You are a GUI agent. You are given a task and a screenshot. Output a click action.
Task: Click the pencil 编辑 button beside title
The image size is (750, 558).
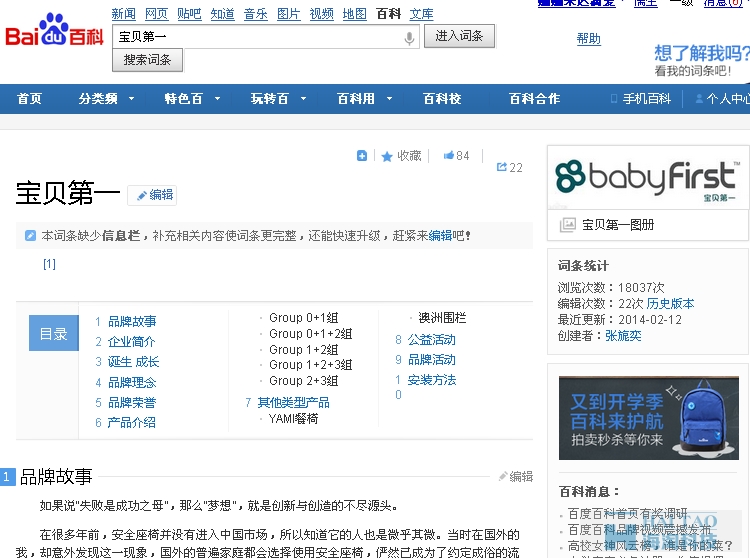(x=152, y=195)
